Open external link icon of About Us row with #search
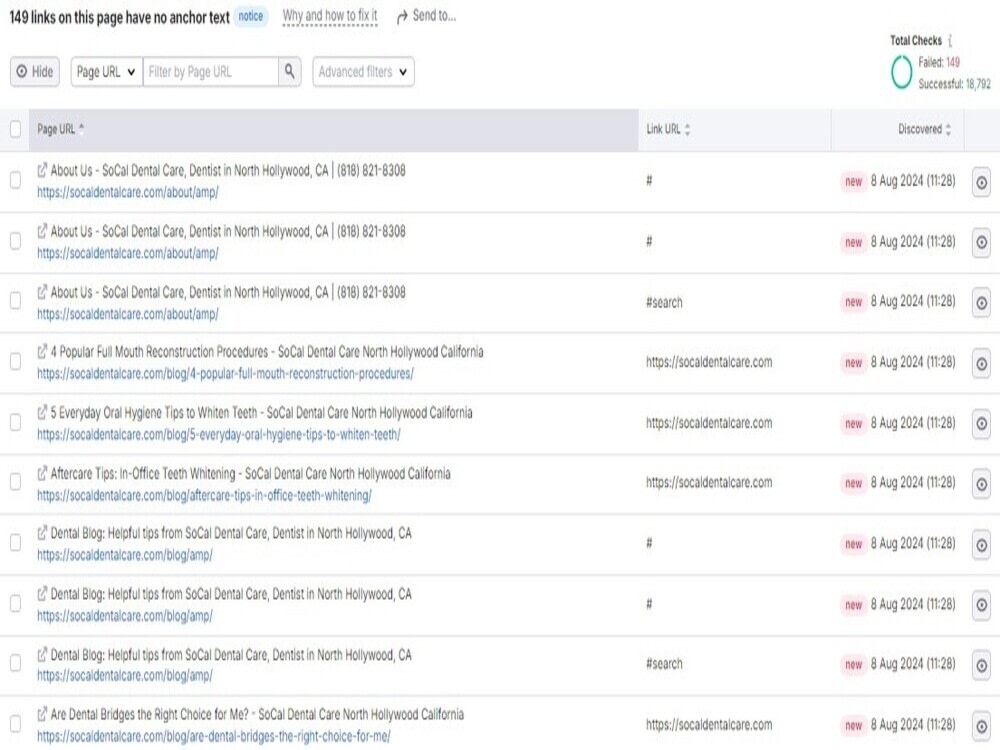Viewport: 1000px width, 750px height. tap(42, 292)
